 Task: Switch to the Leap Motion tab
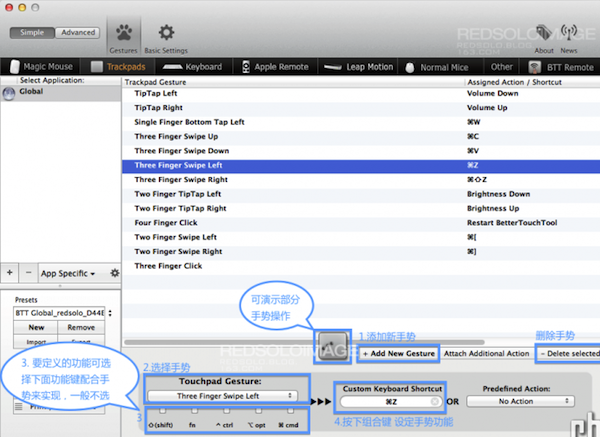point(358,67)
